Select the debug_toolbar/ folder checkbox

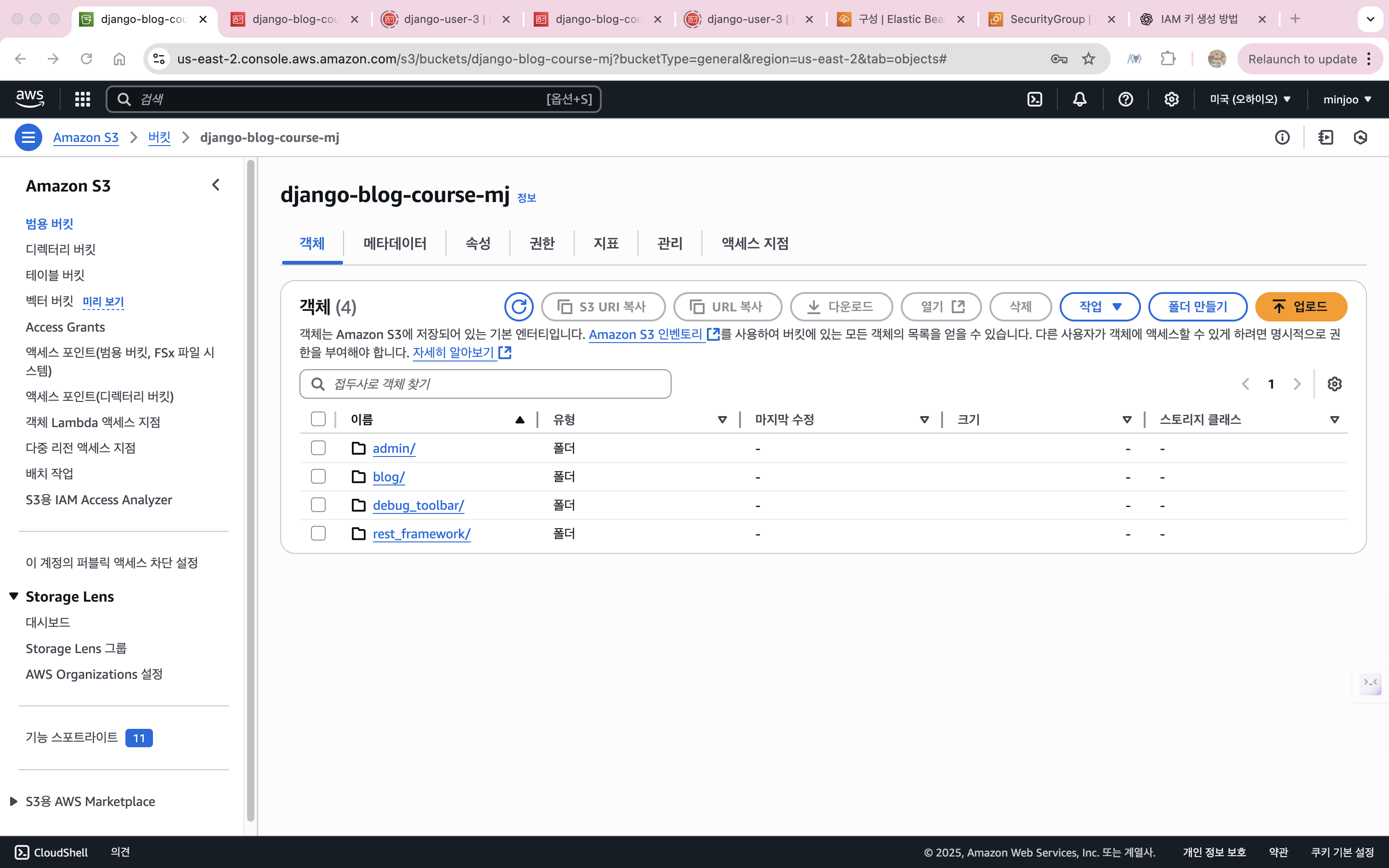pyautogui.click(x=318, y=505)
